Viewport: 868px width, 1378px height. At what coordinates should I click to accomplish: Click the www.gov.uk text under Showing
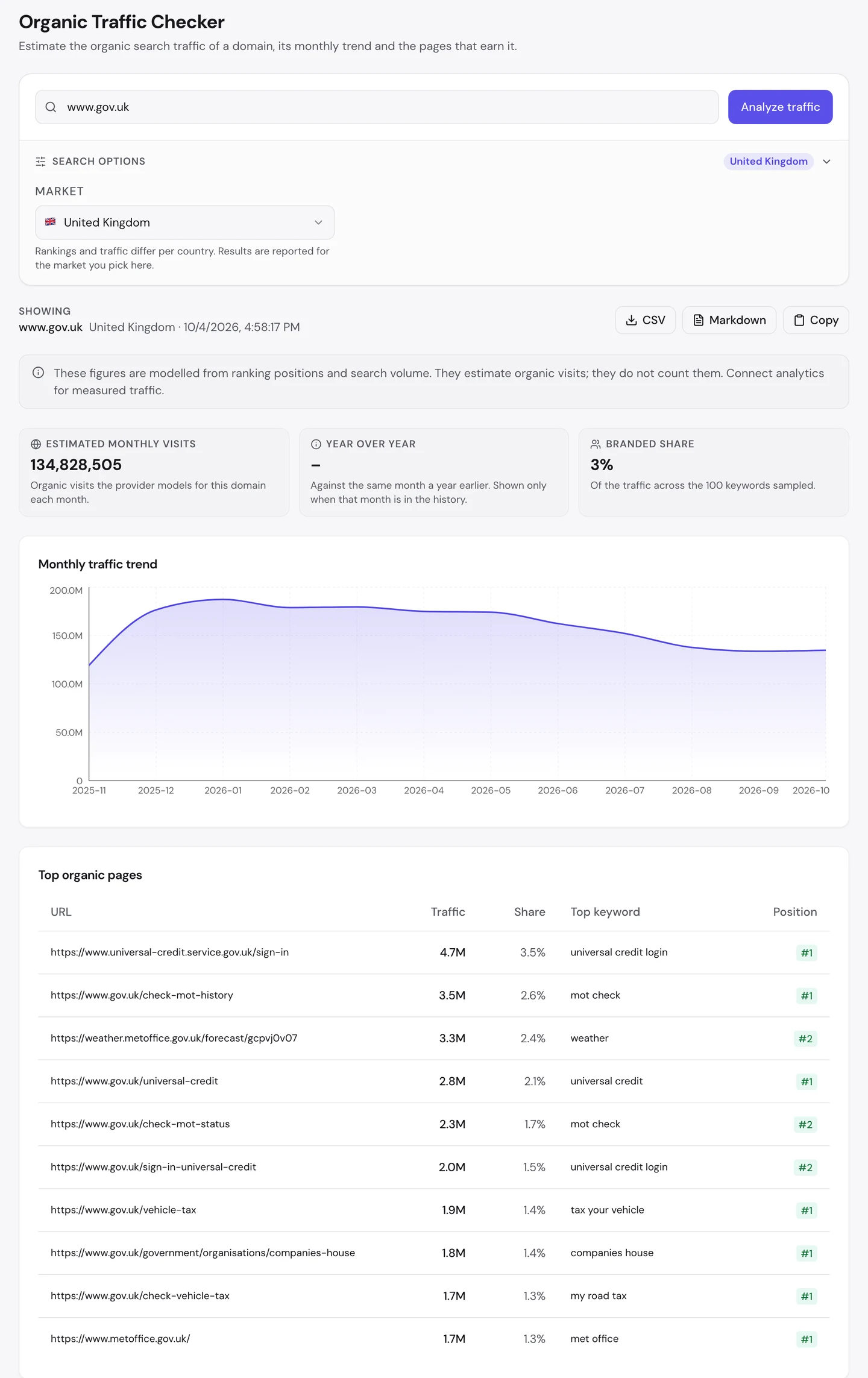pyautogui.click(x=51, y=327)
